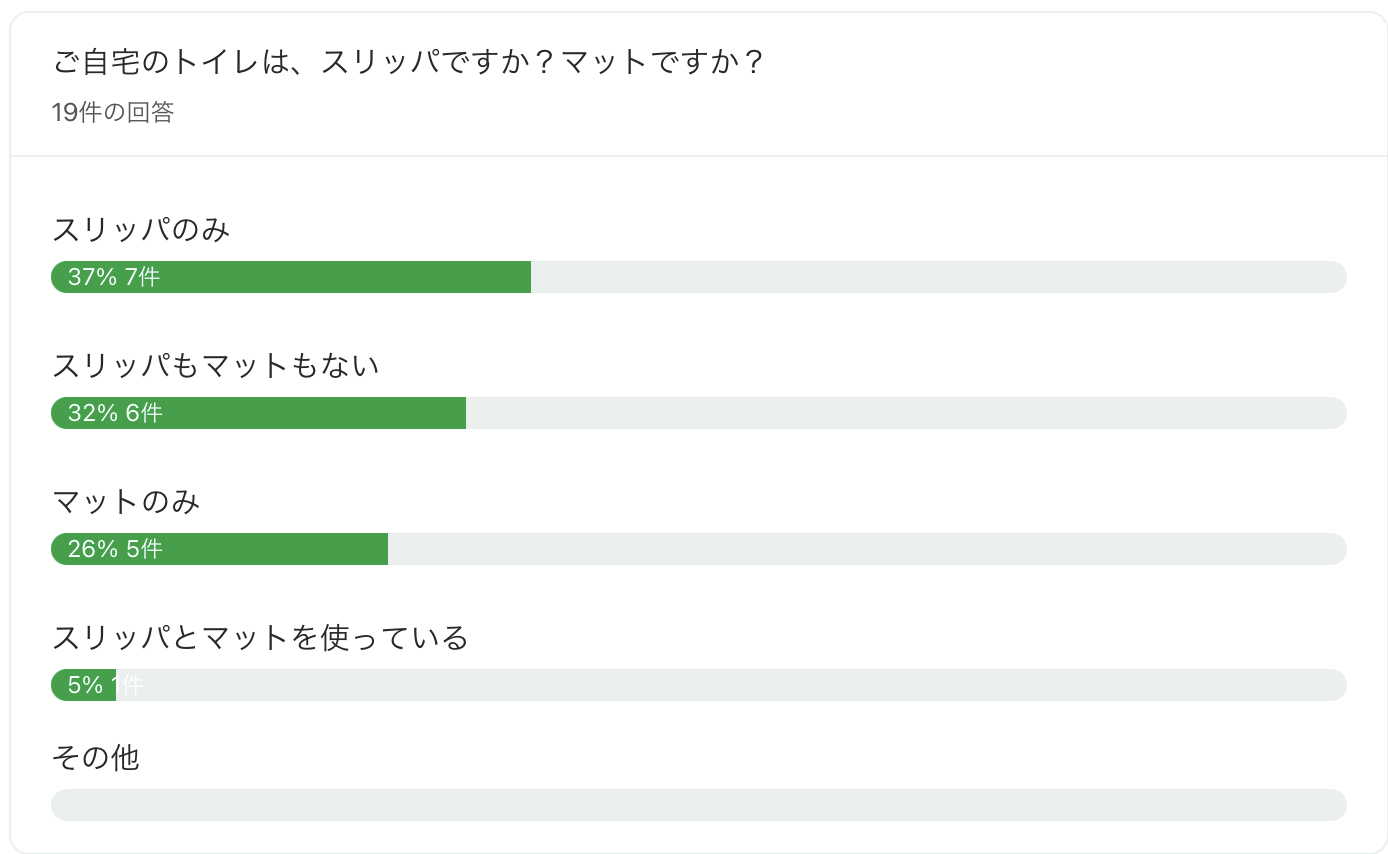Image resolution: width=1388 pixels, height=854 pixels.
Task: Click the 19件の回答 response count
Action: tap(113, 112)
